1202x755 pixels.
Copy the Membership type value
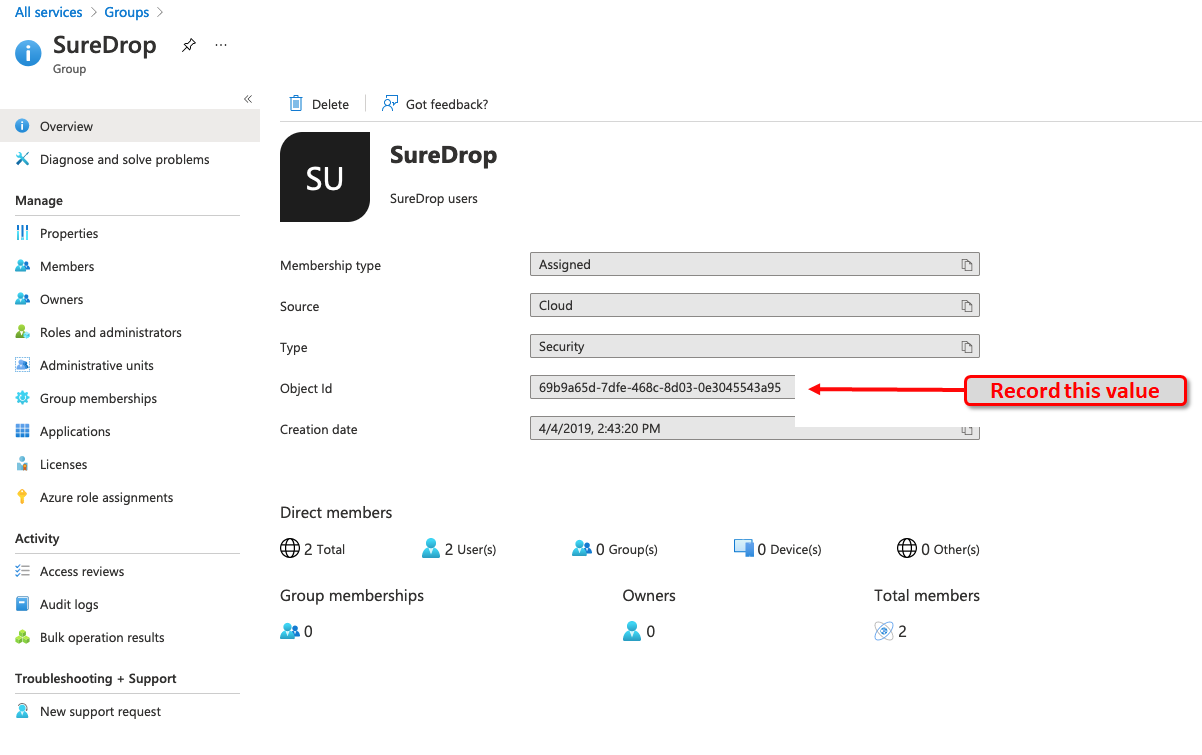(x=966, y=265)
